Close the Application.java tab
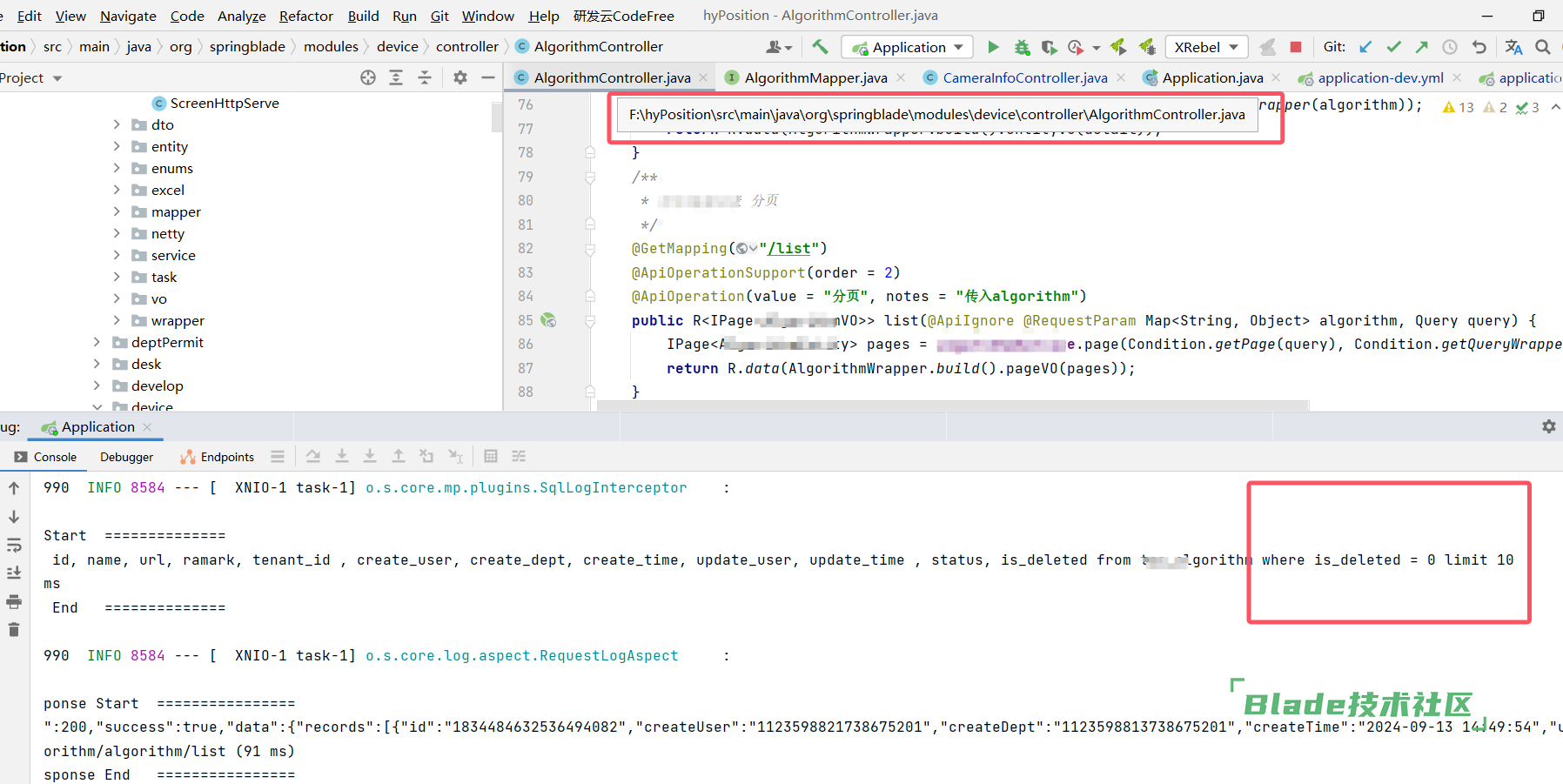 click(x=1276, y=77)
